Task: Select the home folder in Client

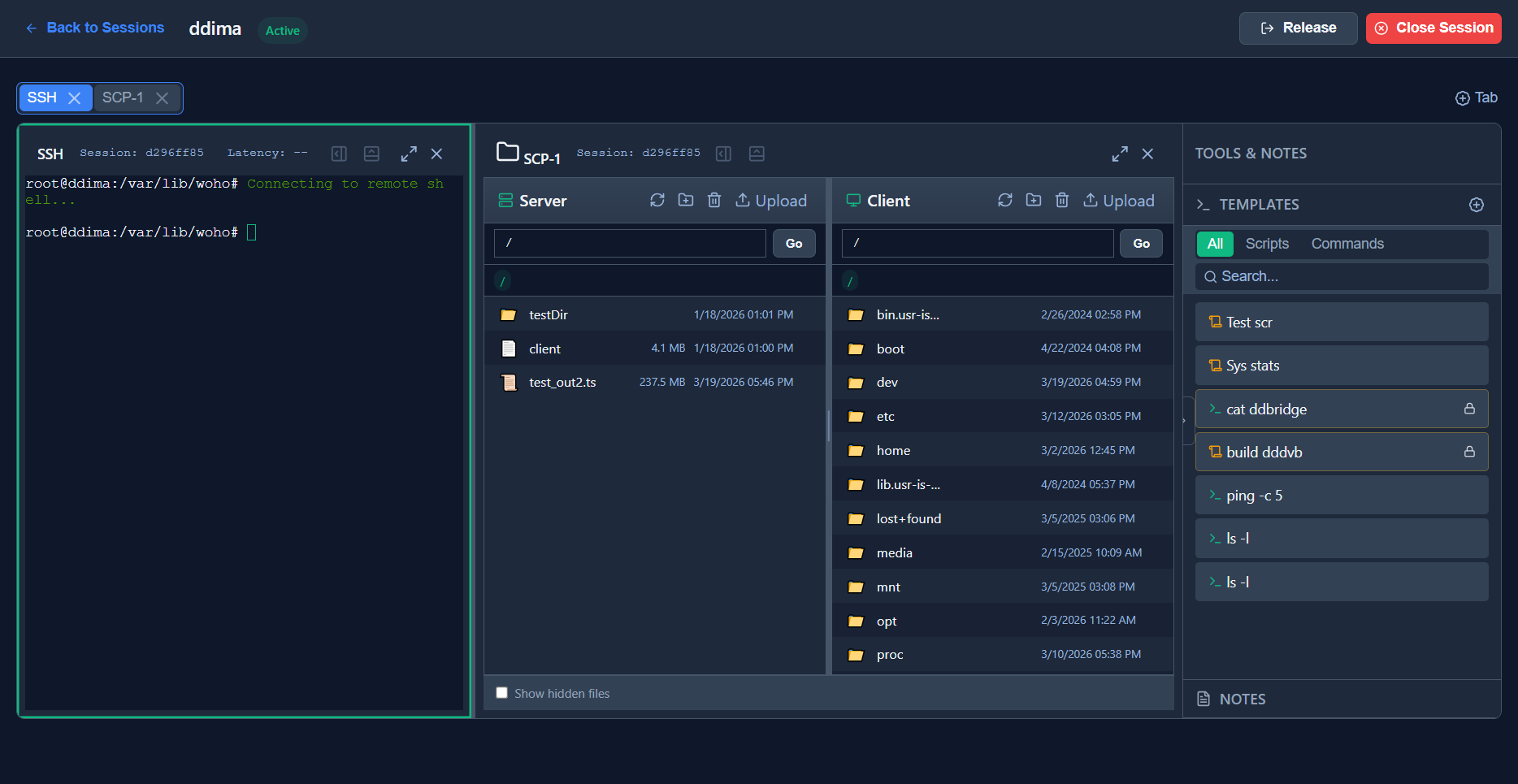Action: click(1003, 450)
